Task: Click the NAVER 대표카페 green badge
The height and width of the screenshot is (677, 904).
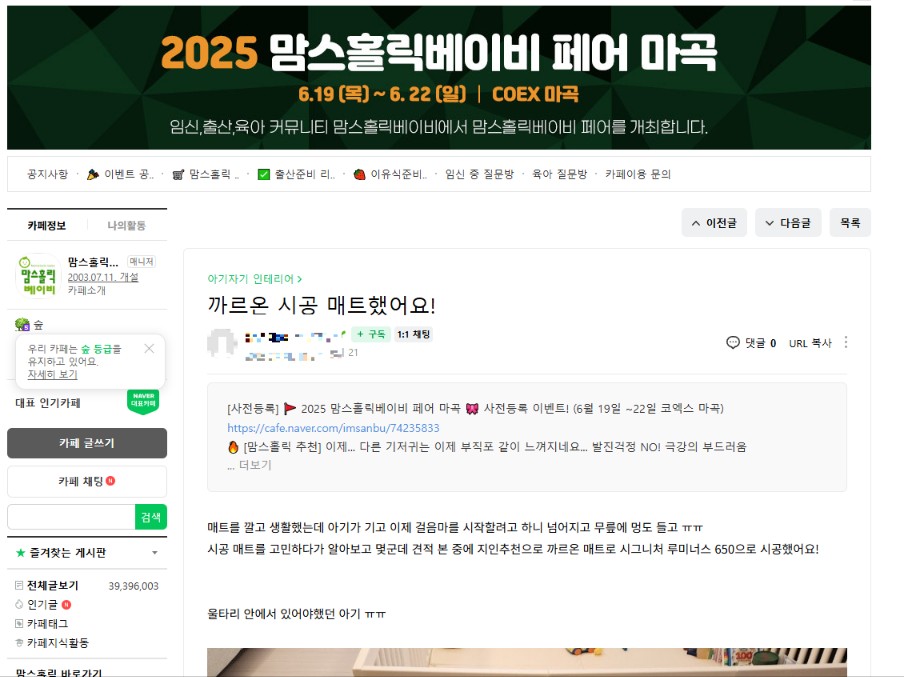Action: [x=143, y=401]
